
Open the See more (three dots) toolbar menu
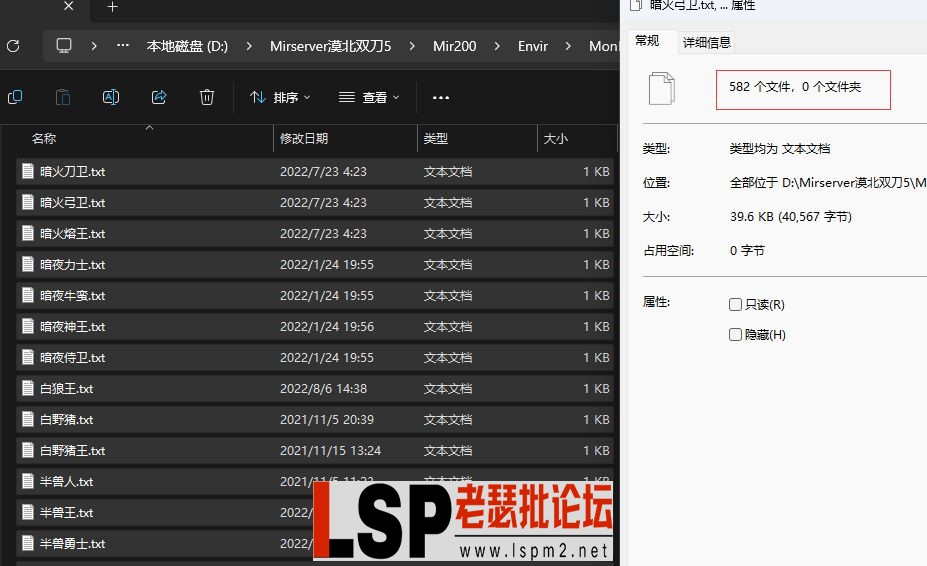[441, 98]
